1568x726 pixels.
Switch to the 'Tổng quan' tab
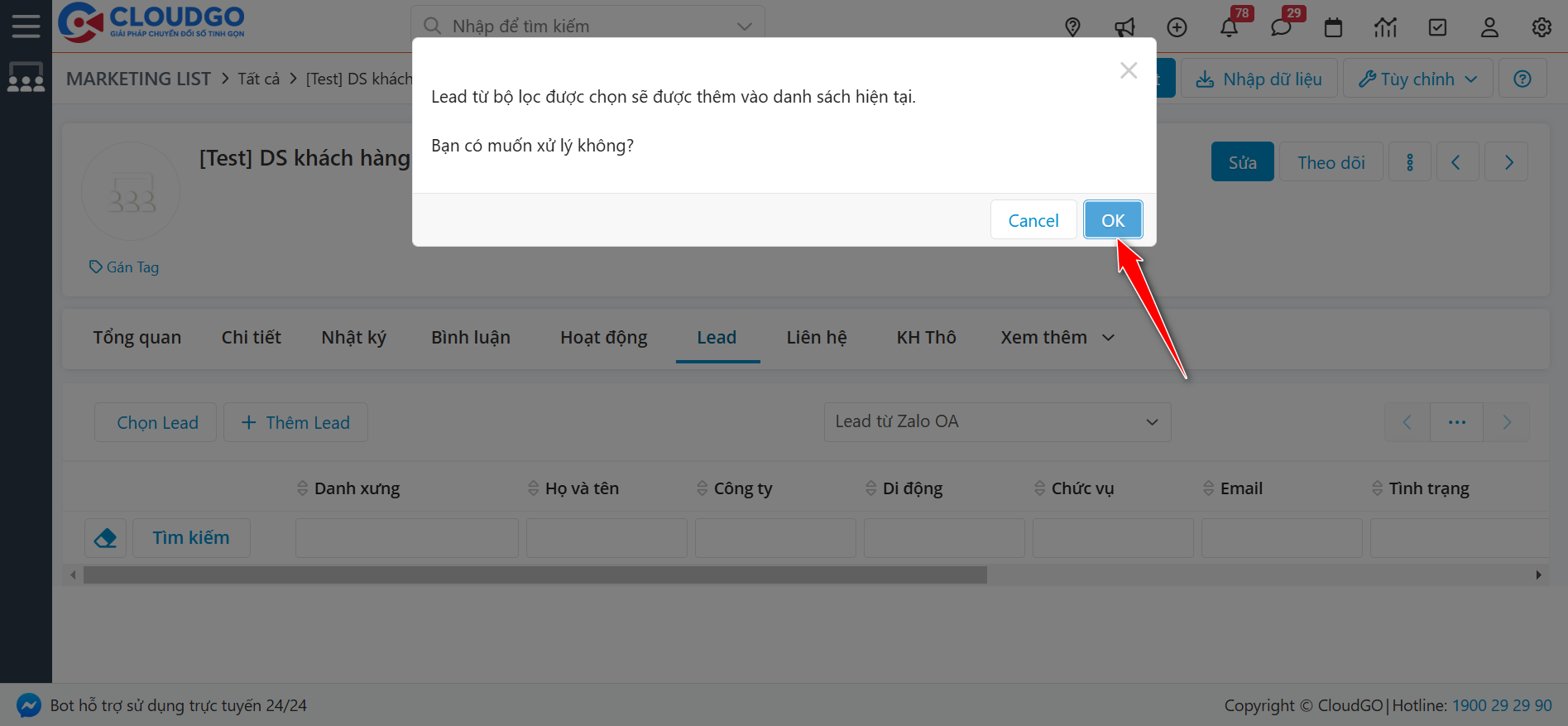(x=137, y=338)
